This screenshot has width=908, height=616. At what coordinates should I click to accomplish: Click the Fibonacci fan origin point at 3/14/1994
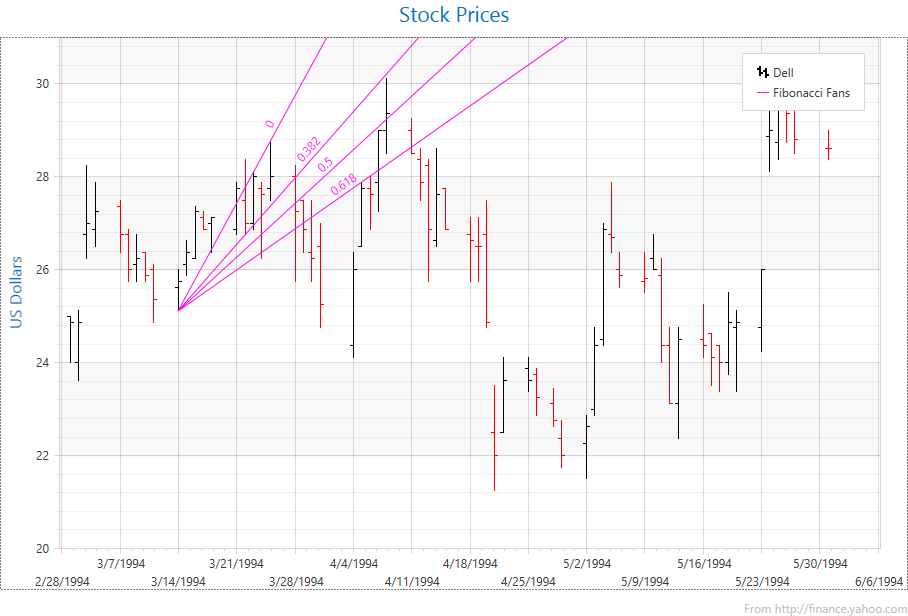pos(178,311)
